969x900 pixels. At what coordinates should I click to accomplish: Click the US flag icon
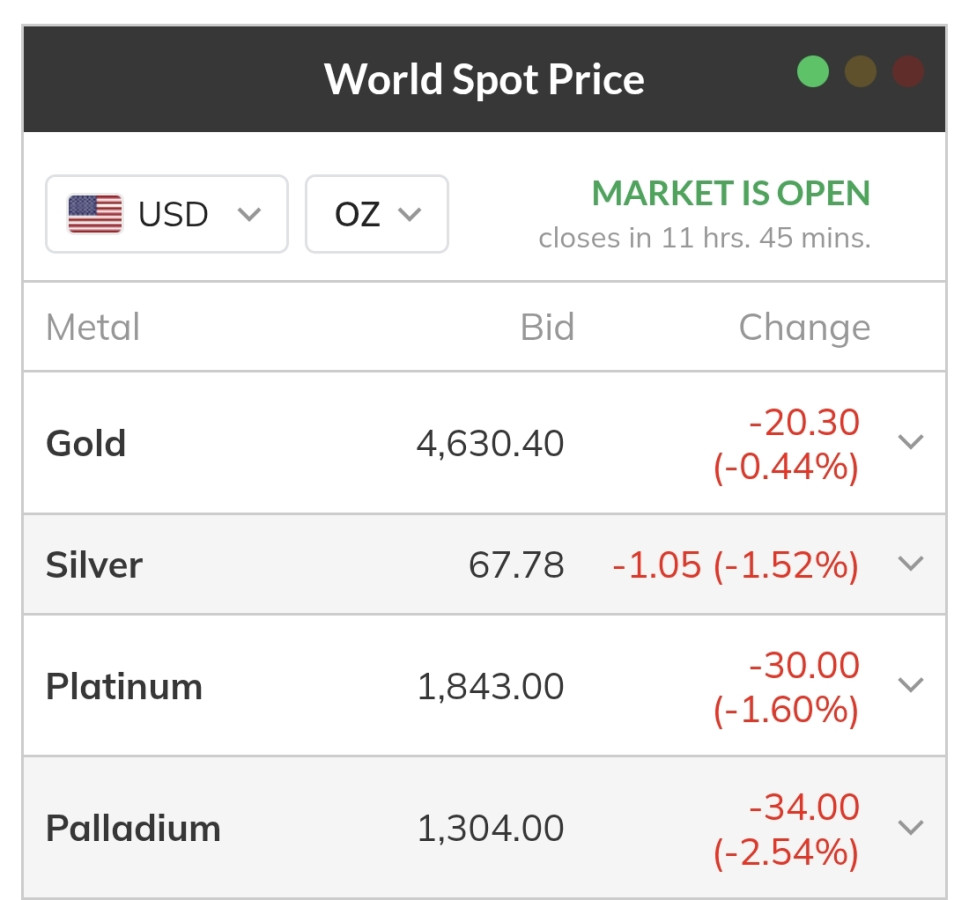coord(95,214)
